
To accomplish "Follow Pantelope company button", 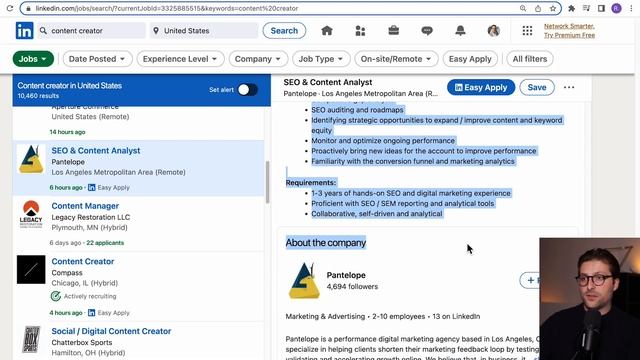I will coord(529,280).
